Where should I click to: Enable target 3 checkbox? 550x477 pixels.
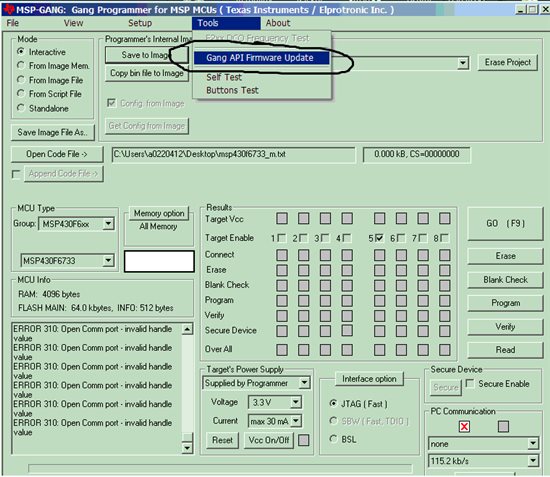tap(325, 238)
